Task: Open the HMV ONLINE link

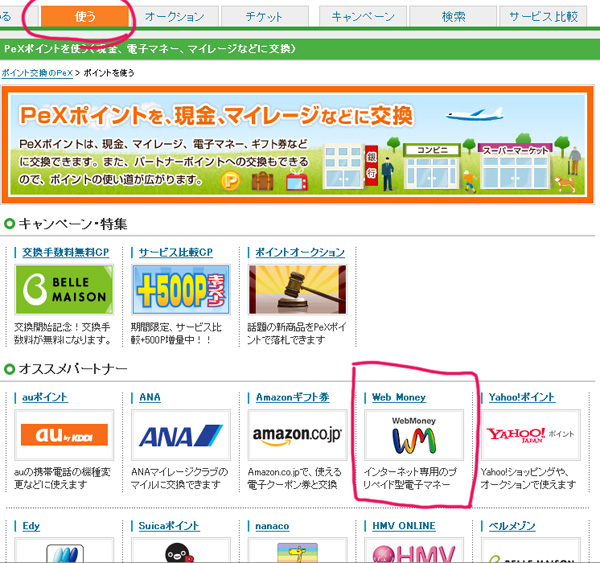Action: coord(404,526)
